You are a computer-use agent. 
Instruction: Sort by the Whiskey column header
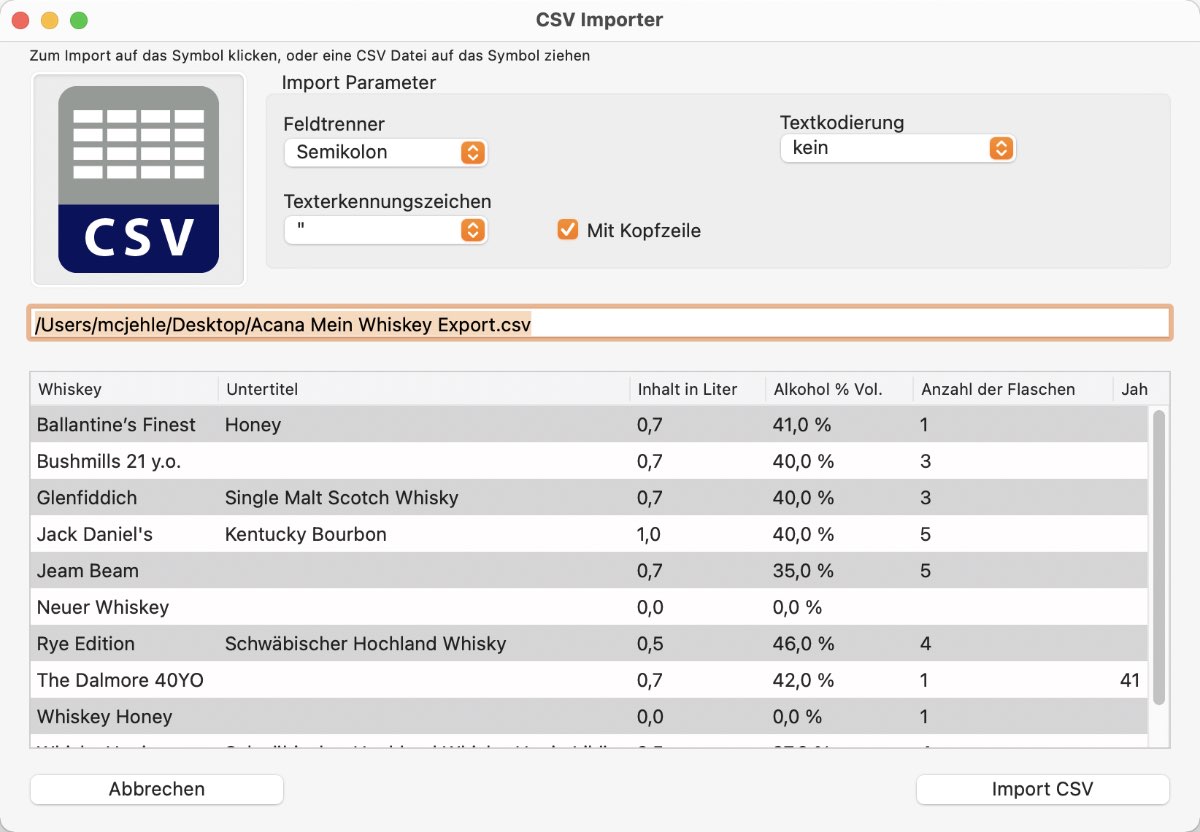tap(124, 389)
